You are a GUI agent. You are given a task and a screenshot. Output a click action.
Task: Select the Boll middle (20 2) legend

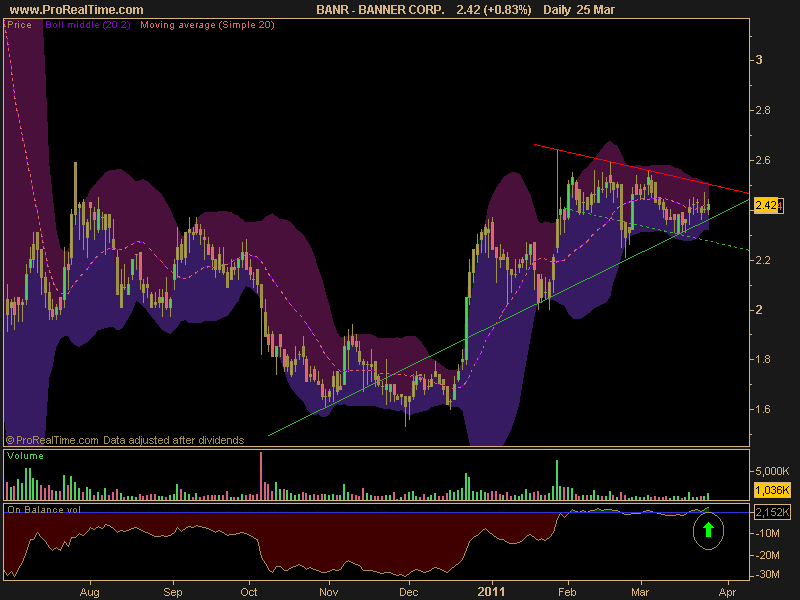point(88,25)
